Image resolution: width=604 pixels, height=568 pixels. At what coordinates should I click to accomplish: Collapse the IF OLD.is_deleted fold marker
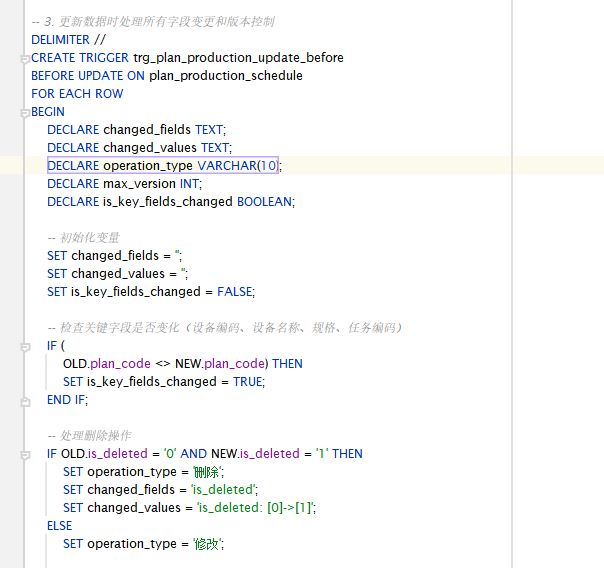[x=25, y=454]
